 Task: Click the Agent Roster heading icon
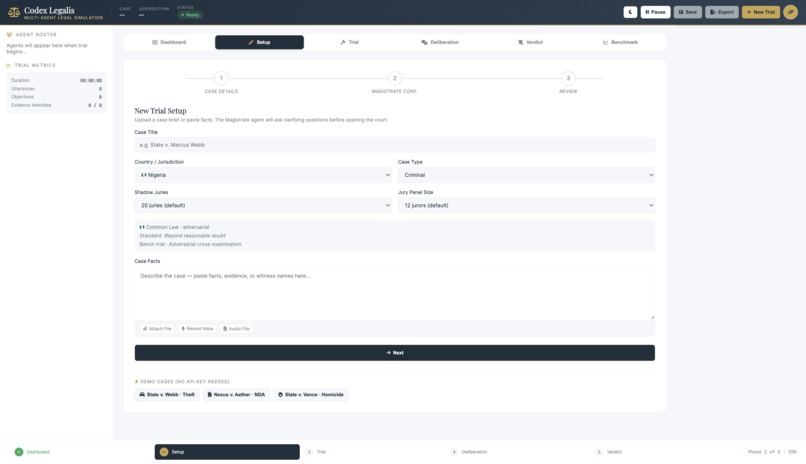click(x=9, y=35)
